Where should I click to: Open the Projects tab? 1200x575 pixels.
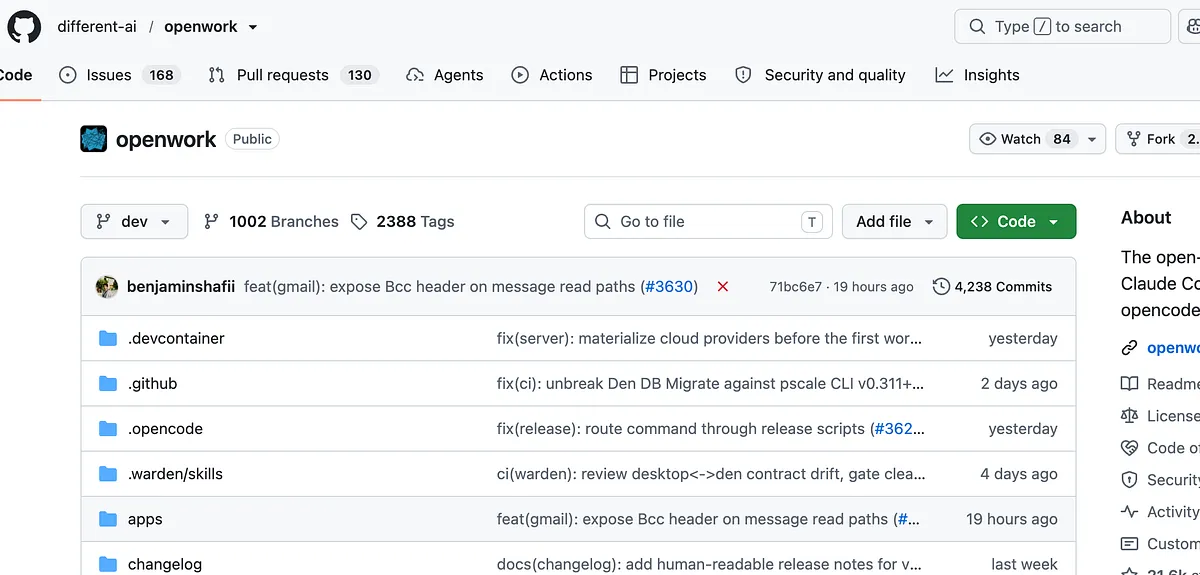point(663,75)
